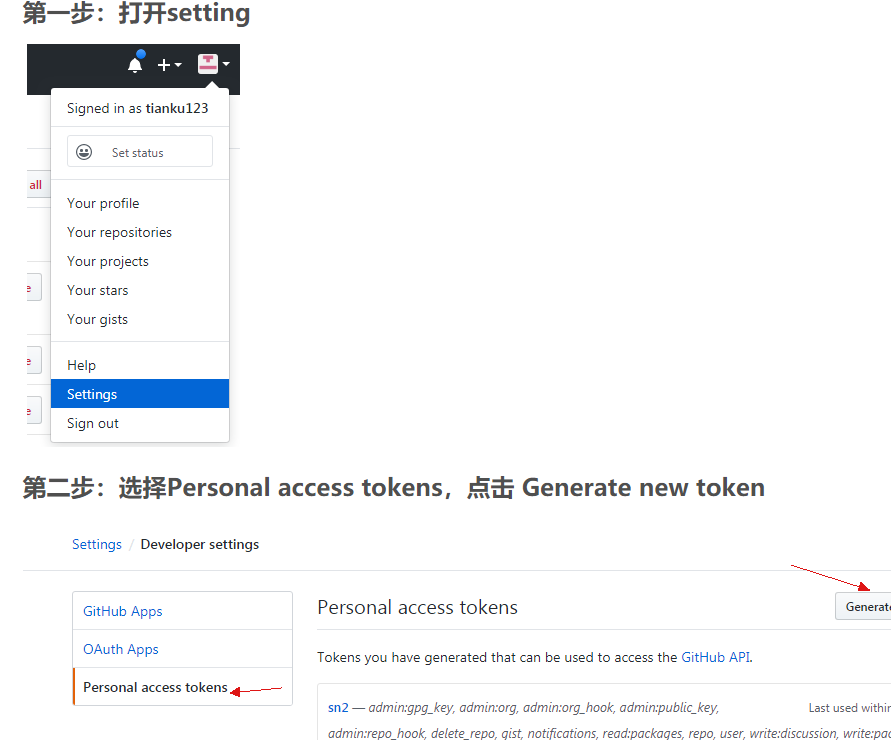The height and width of the screenshot is (740, 891).
Task: Click Sign out
Action: point(93,423)
